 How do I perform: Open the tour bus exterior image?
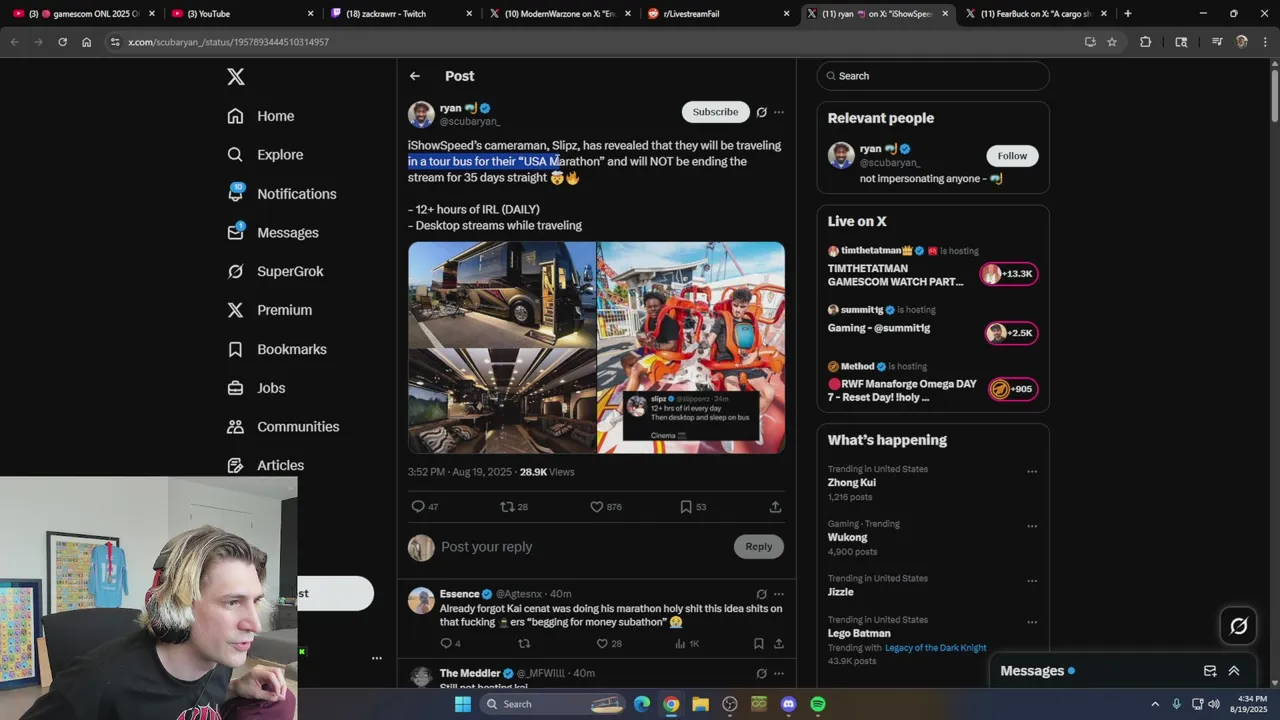502,294
